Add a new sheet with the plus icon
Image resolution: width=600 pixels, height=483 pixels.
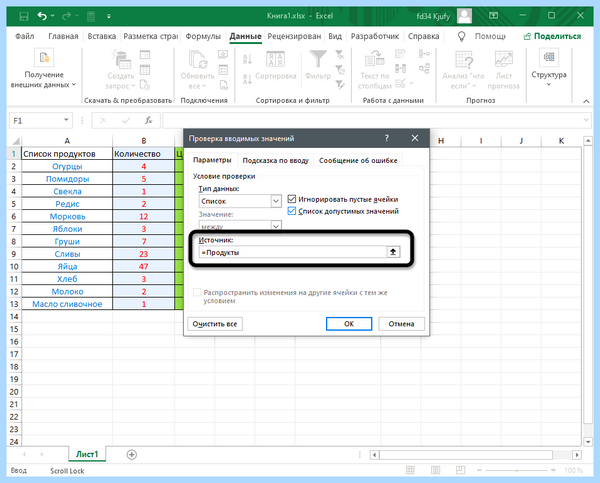click(132, 454)
